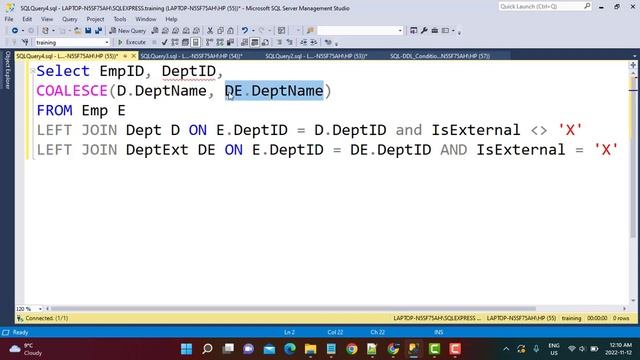Toggle IntelliSense Enabled icon

coord(196,42)
